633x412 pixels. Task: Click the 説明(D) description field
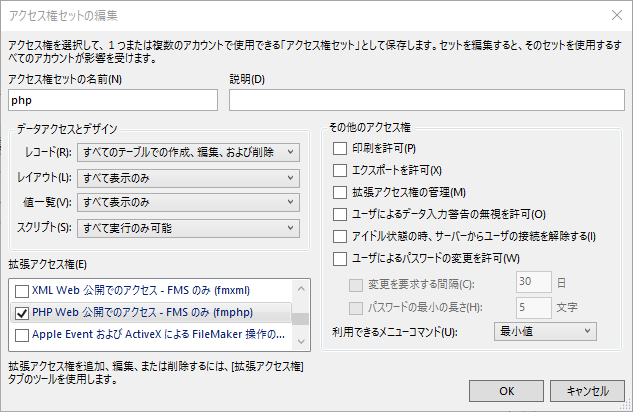point(427,100)
